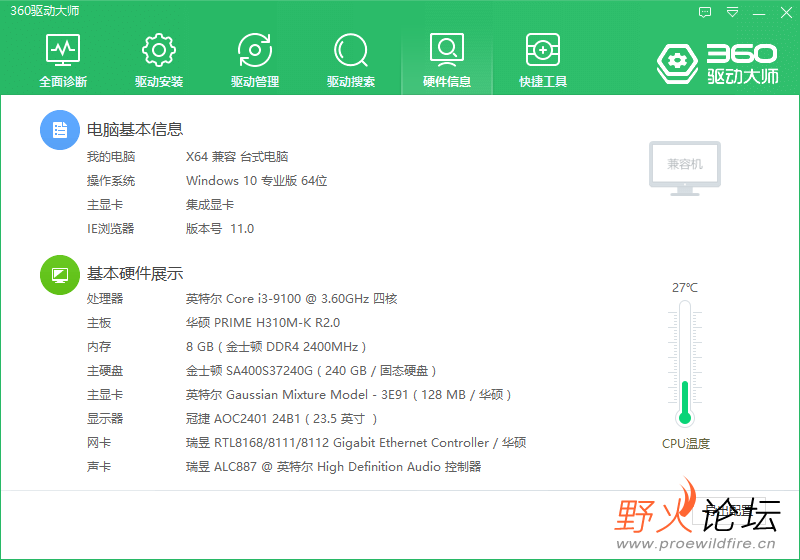Open the main menu dropdown triangle icon
This screenshot has width=800, height=560.
tap(732, 12)
